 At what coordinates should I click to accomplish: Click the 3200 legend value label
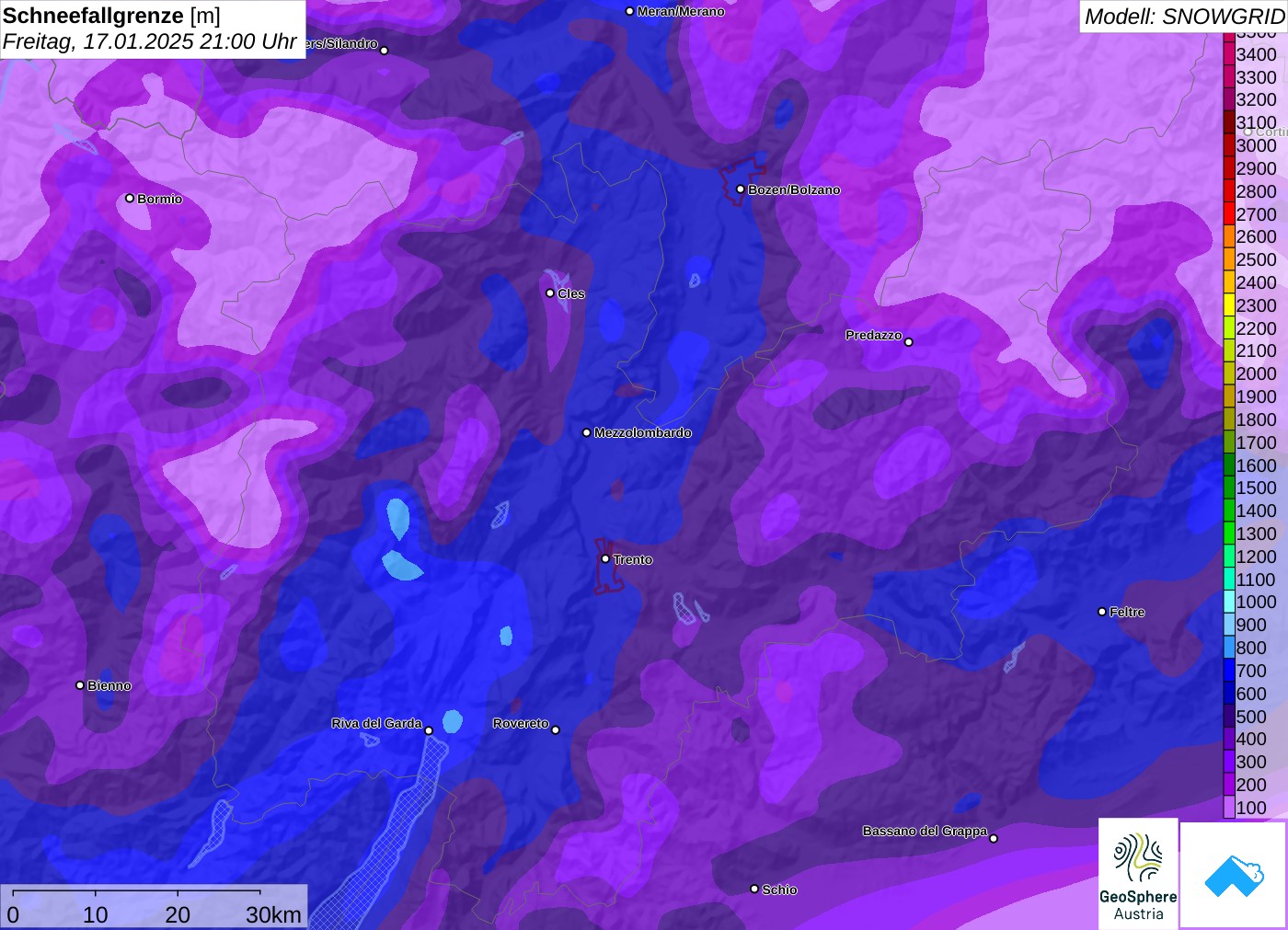pos(1257,99)
